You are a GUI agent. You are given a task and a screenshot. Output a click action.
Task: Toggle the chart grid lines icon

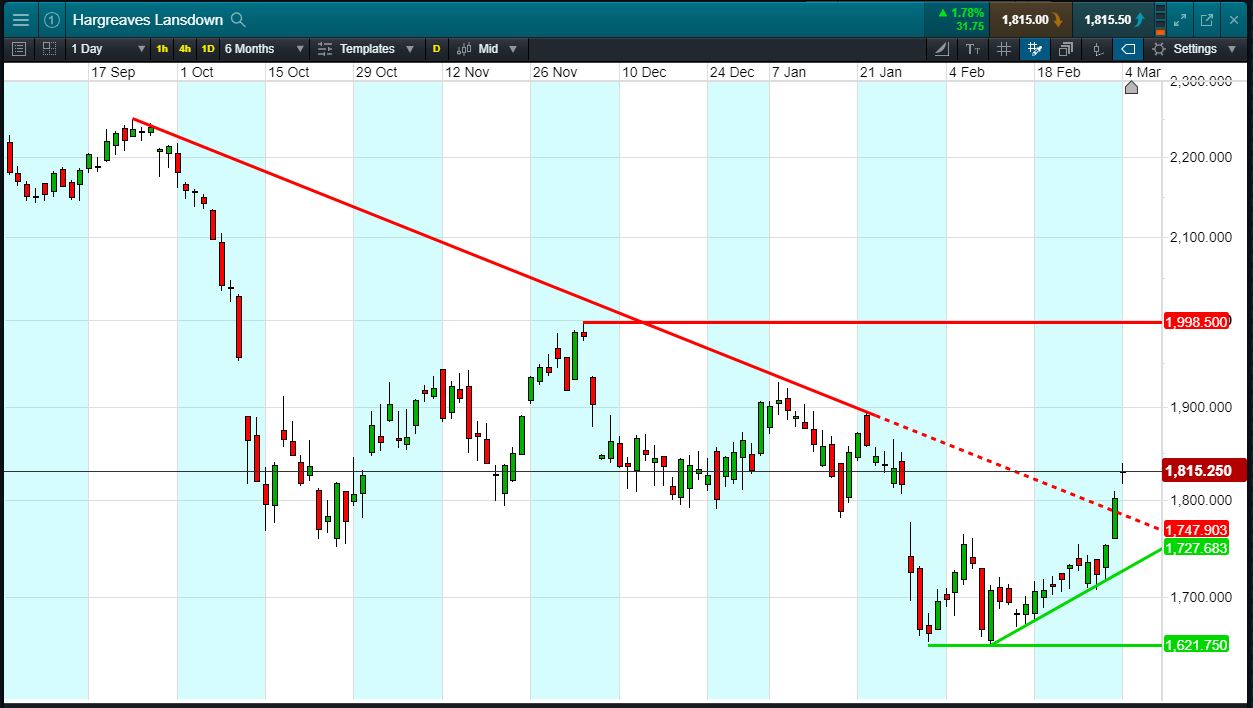(x=1004, y=48)
